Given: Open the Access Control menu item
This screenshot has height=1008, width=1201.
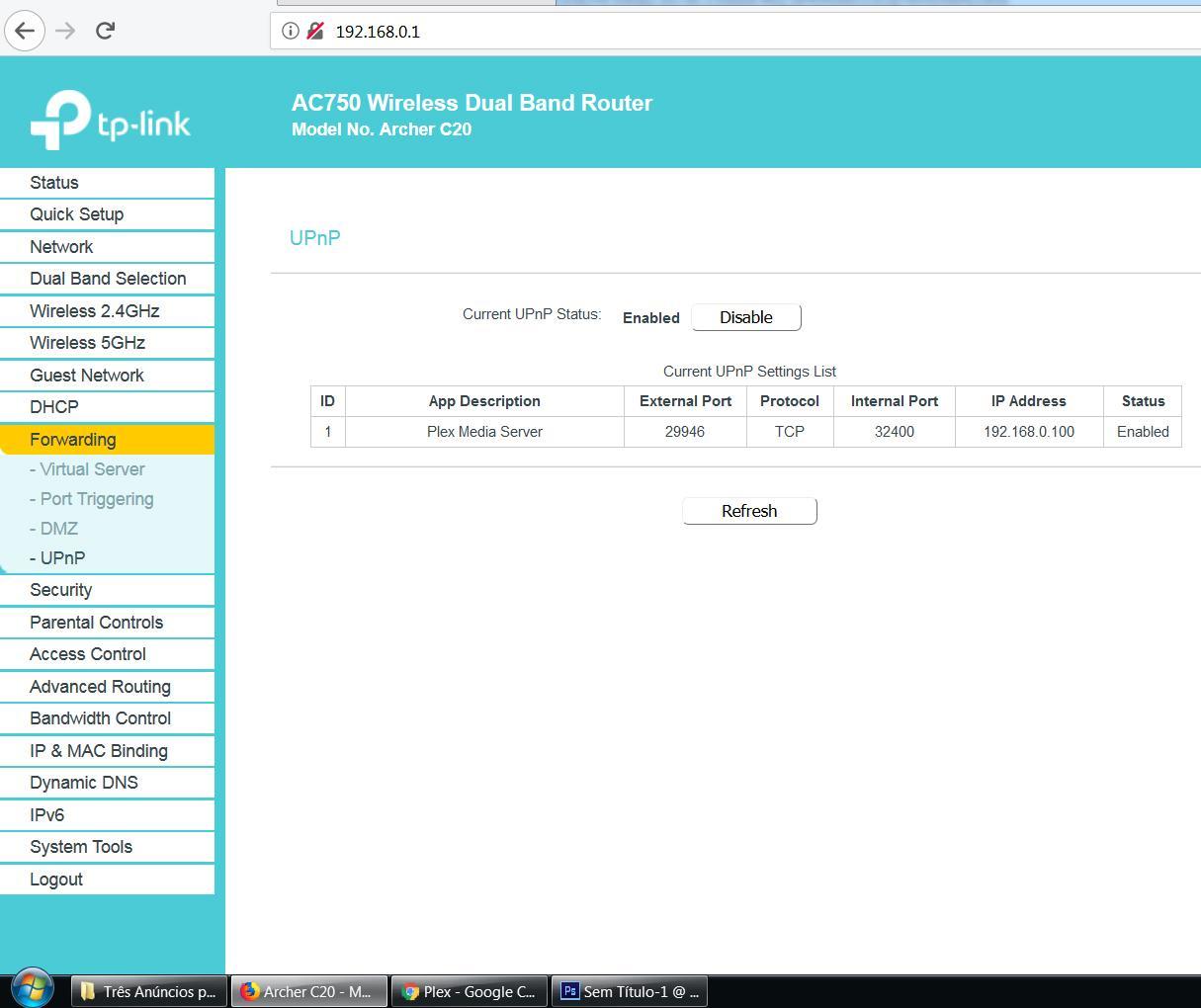Looking at the screenshot, I should (107, 654).
